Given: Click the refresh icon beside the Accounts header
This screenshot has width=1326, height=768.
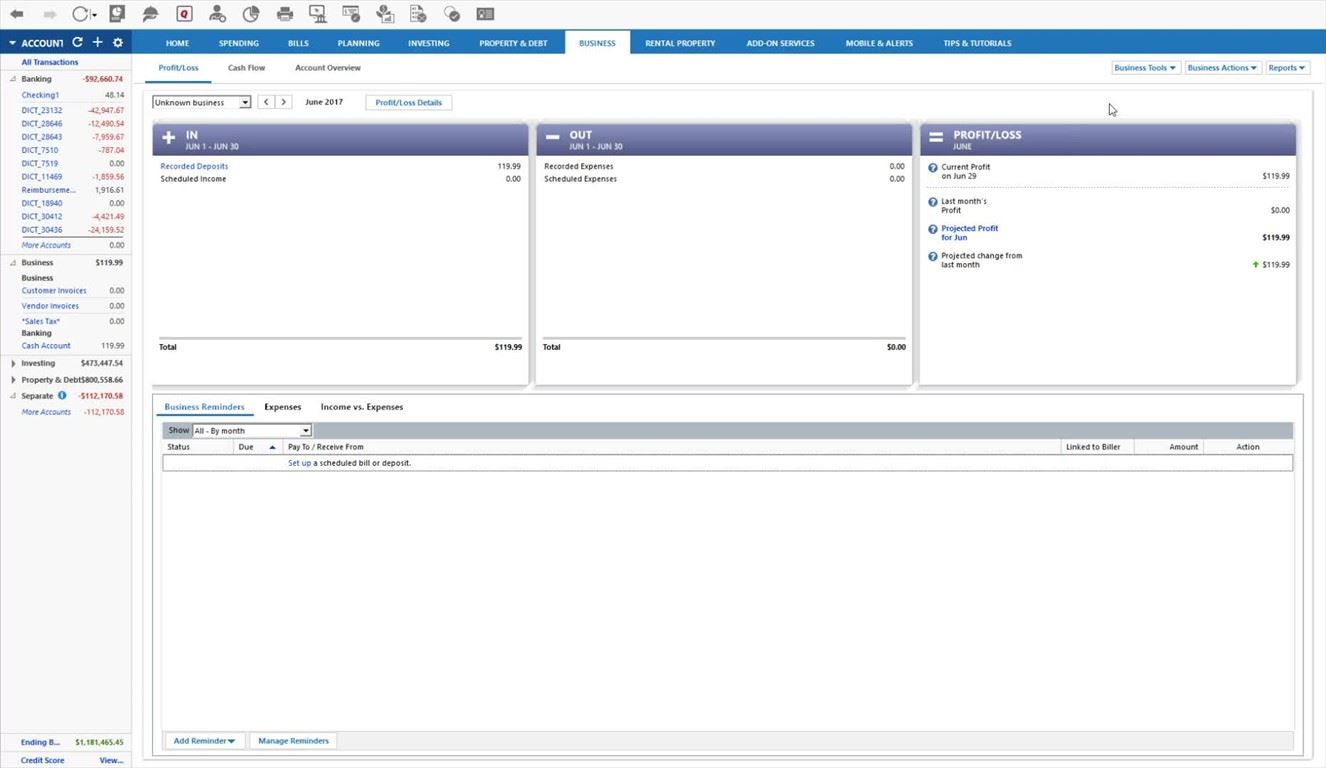Looking at the screenshot, I should [x=77, y=43].
